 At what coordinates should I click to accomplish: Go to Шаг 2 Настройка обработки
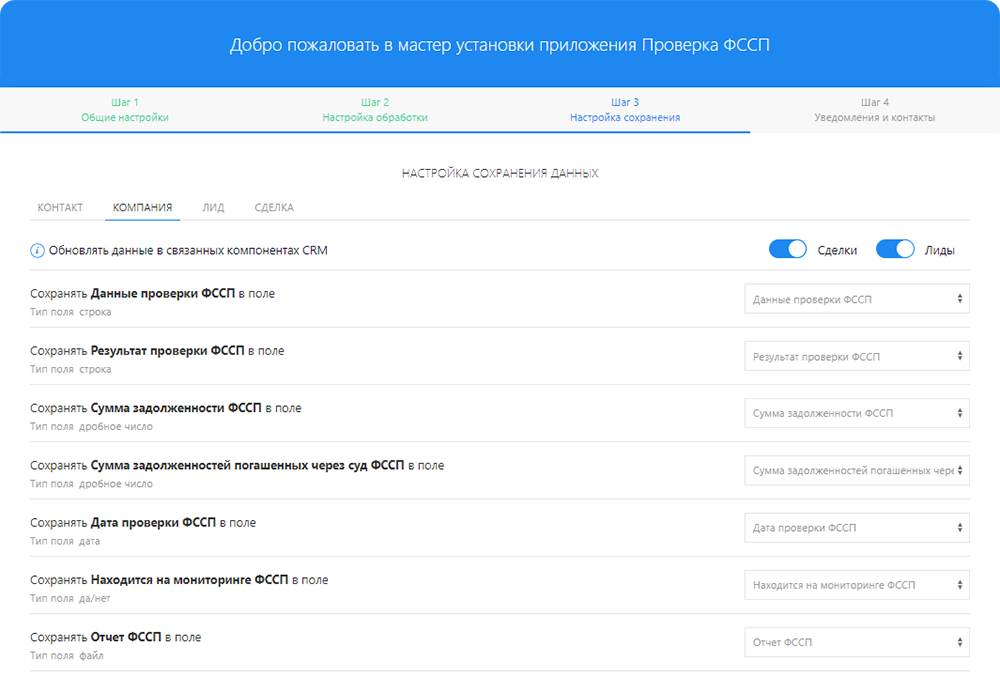tap(375, 110)
